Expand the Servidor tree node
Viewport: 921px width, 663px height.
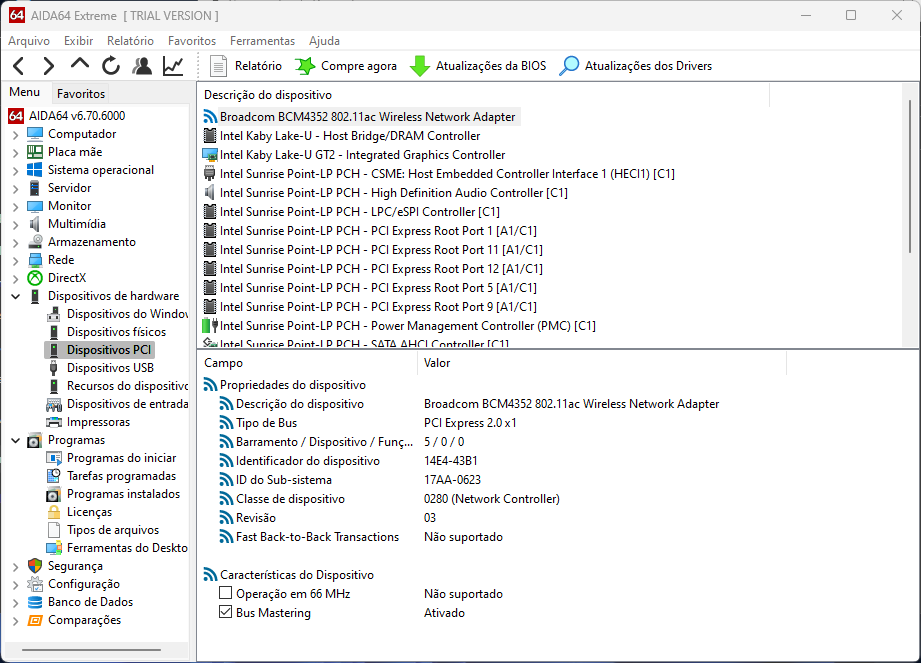15,189
